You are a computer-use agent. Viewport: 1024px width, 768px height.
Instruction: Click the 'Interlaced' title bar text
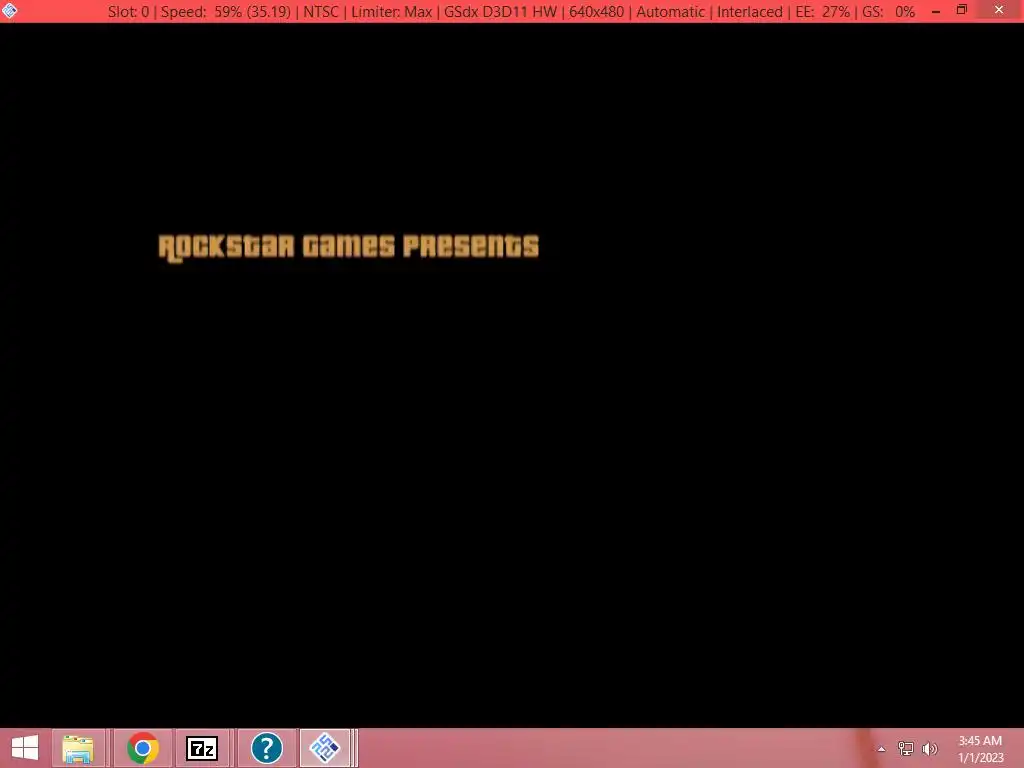(750, 12)
